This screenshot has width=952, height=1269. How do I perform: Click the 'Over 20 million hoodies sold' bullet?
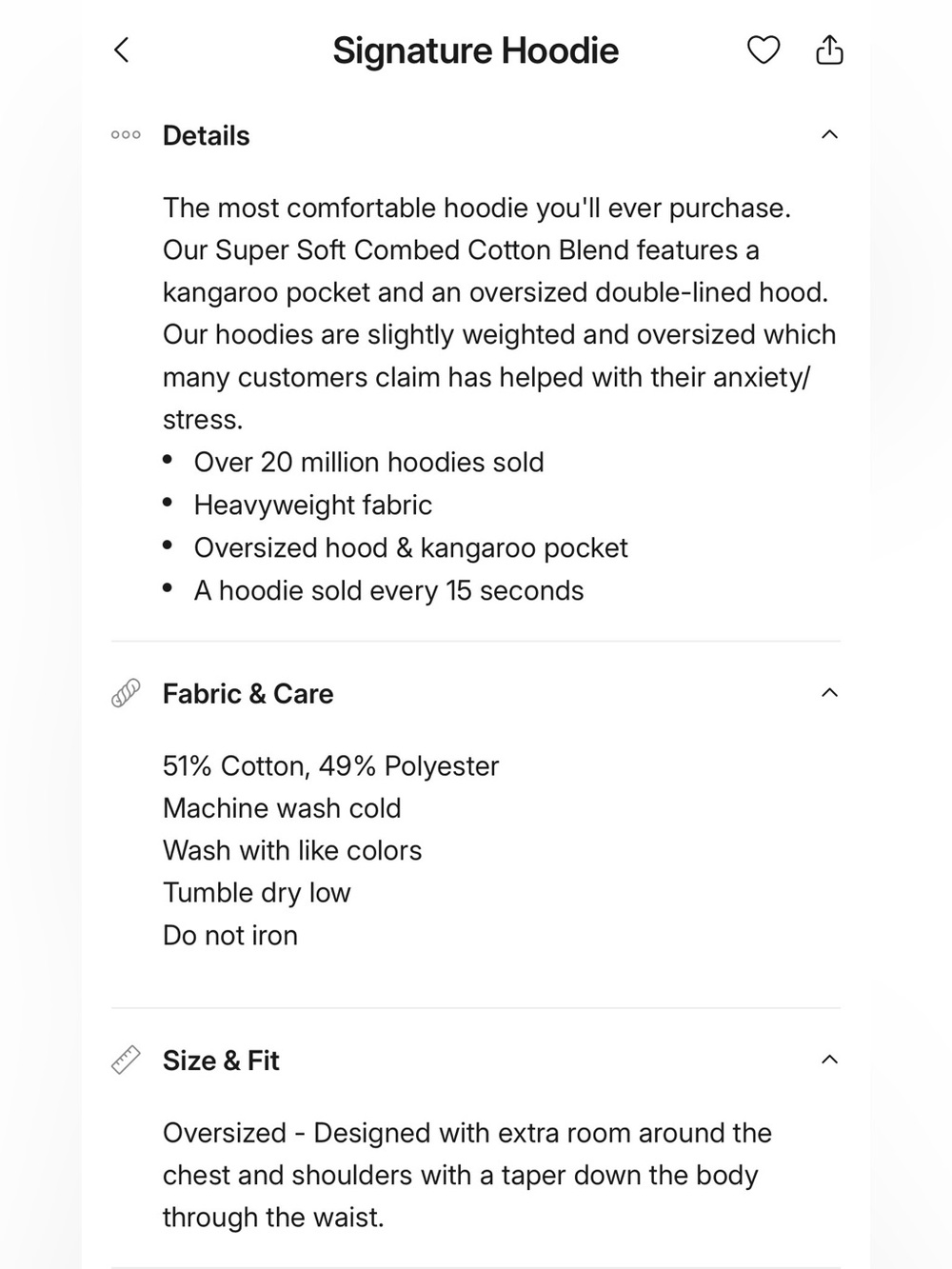(368, 462)
